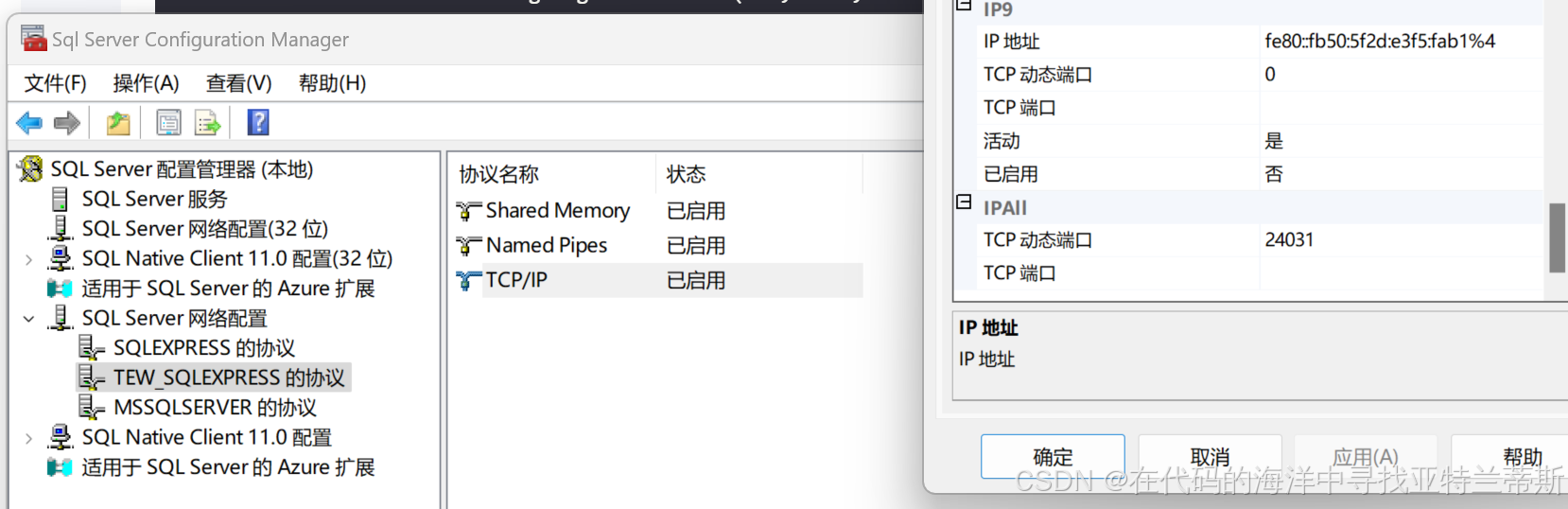Click the Shared Memory protocol icon
This screenshot has width=1568, height=509.
469,210
